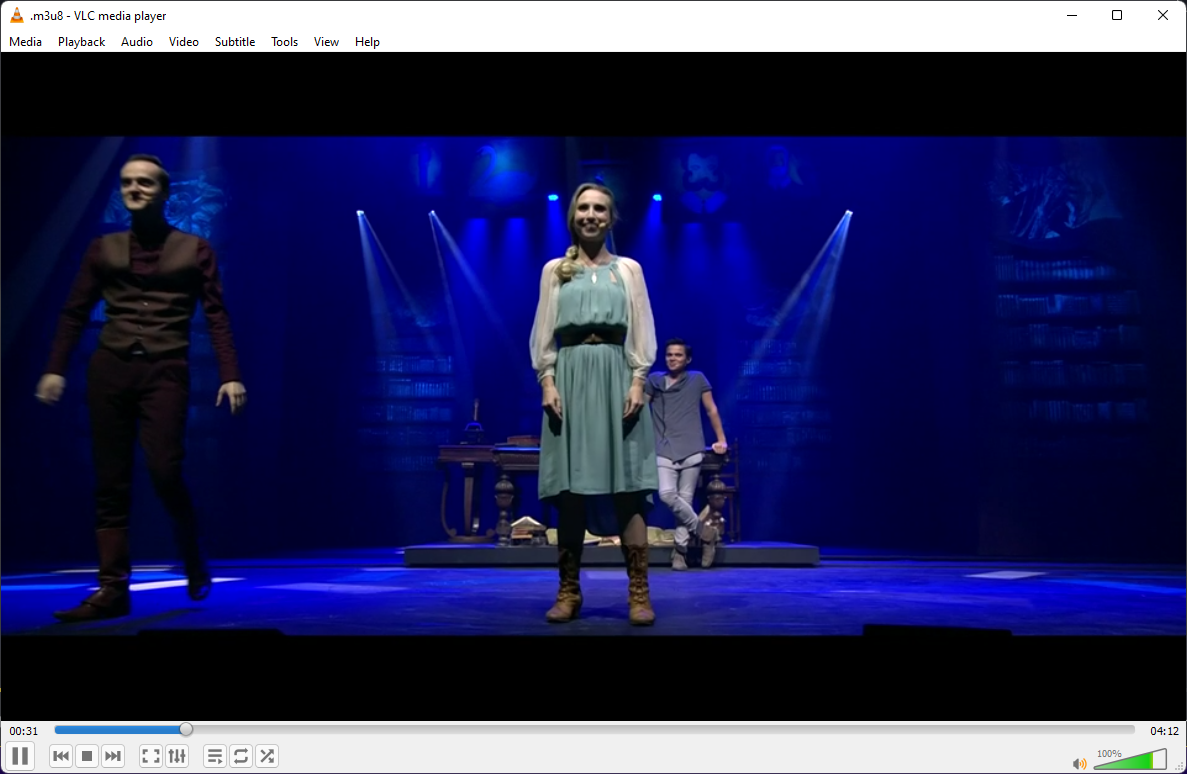Screen dimensions: 1187x774
Task: Skip to next media item
Action: pos(113,756)
